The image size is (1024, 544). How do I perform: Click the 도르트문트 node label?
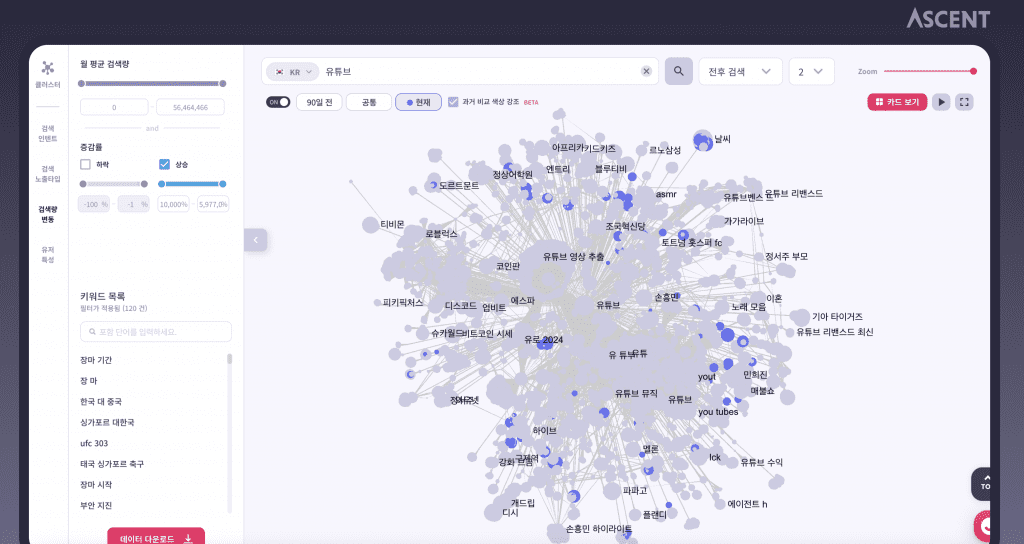point(458,185)
